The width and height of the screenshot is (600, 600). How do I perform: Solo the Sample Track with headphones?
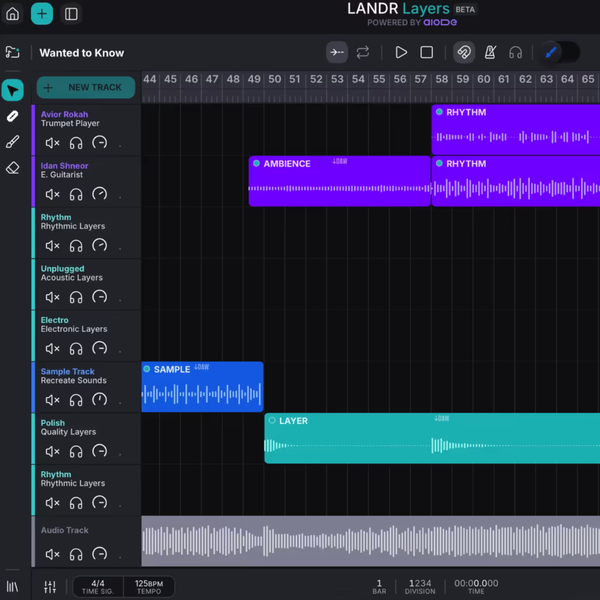[76, 400]
